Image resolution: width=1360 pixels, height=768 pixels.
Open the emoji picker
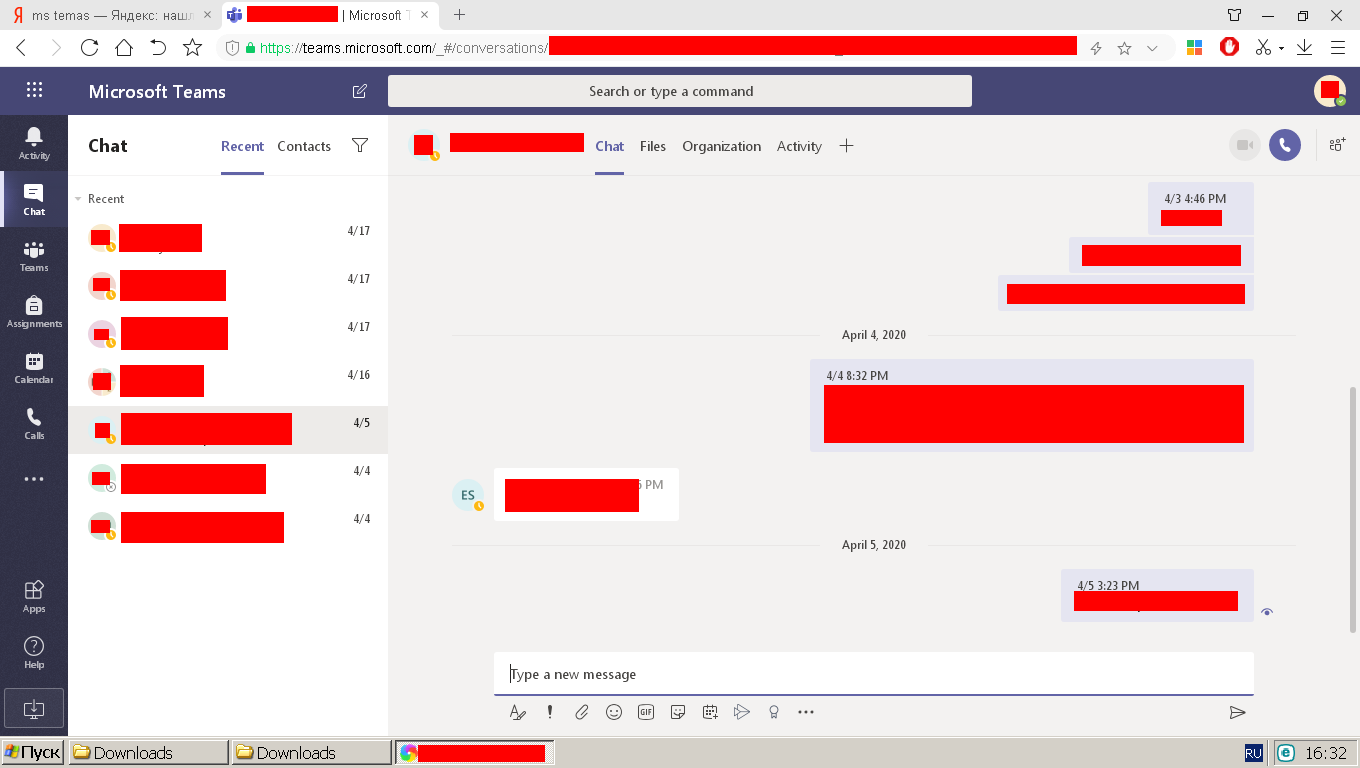(x=614, y=712)
